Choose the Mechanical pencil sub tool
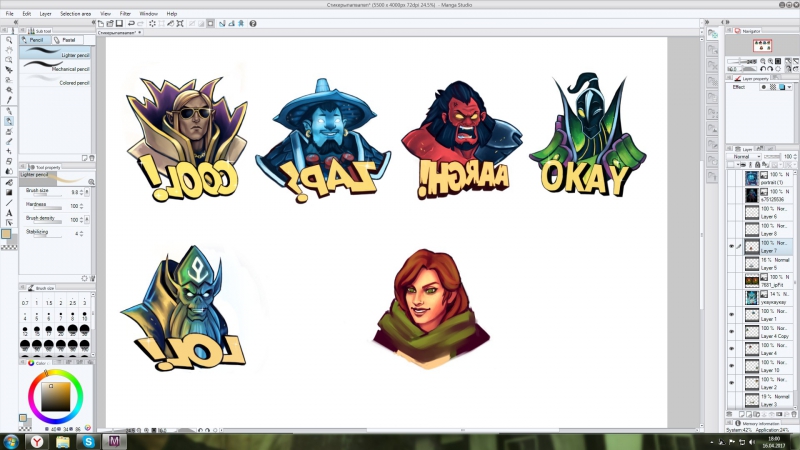Image resolution: width=800 pixels, height=450 pixels. coord(56,67)
